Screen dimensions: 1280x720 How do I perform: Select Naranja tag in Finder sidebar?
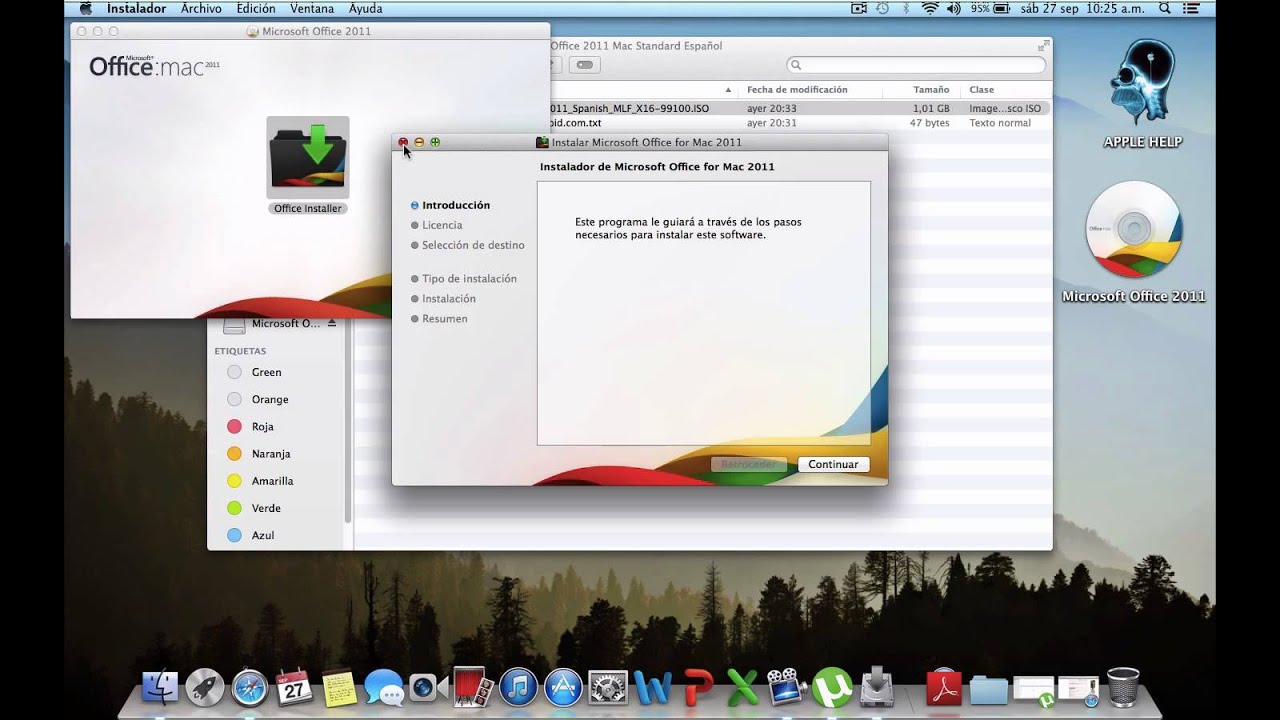pyautogui.click(x=271, y=453)
